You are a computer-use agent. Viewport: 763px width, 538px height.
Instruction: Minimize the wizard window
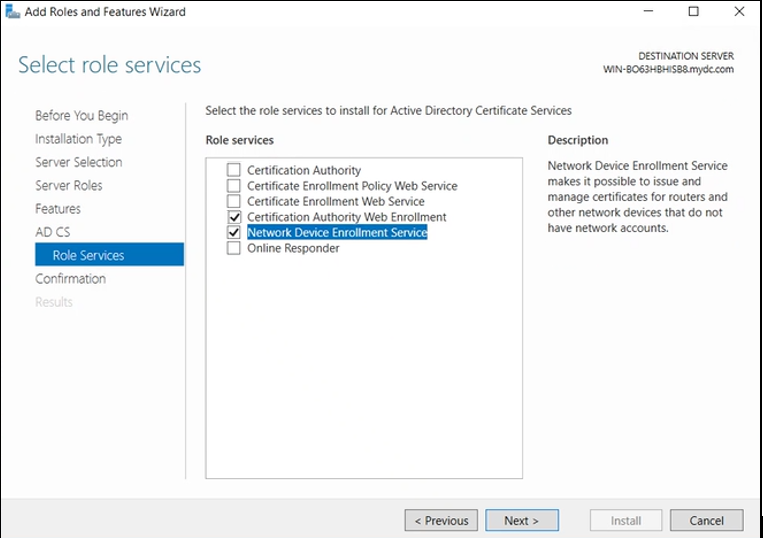(x=648, y=11)
